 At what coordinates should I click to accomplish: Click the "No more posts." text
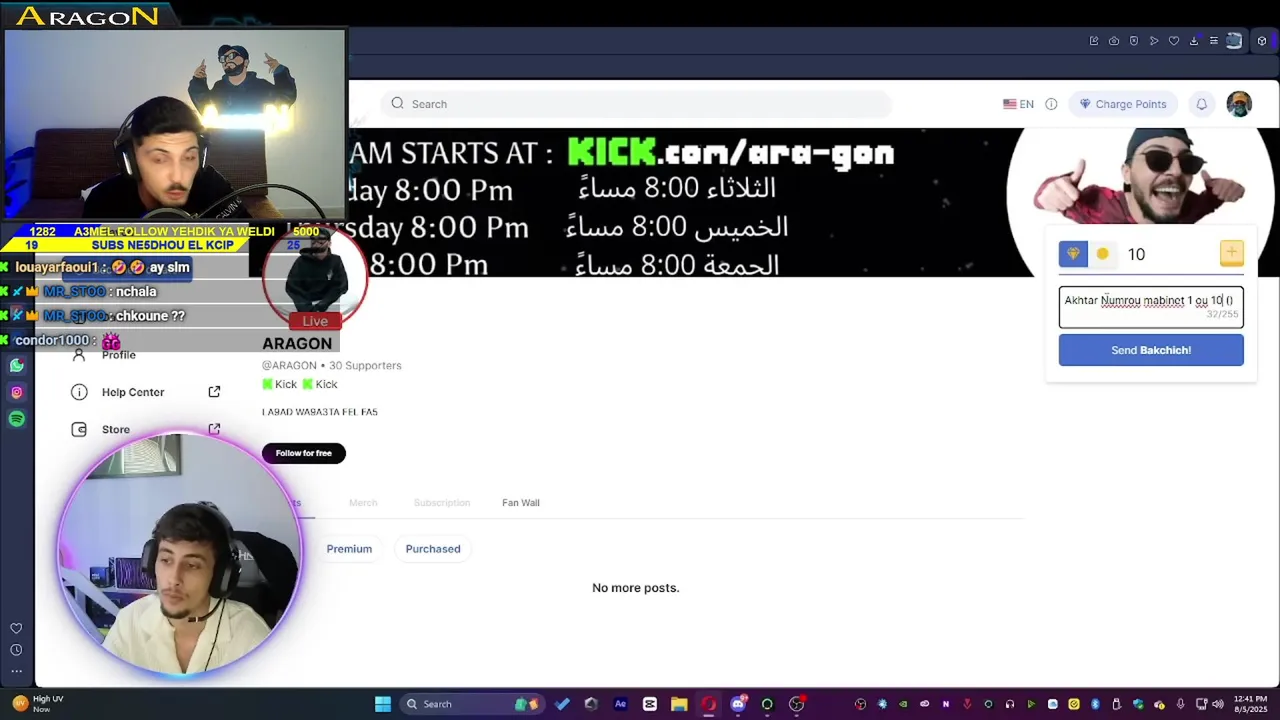click(636, 588)
